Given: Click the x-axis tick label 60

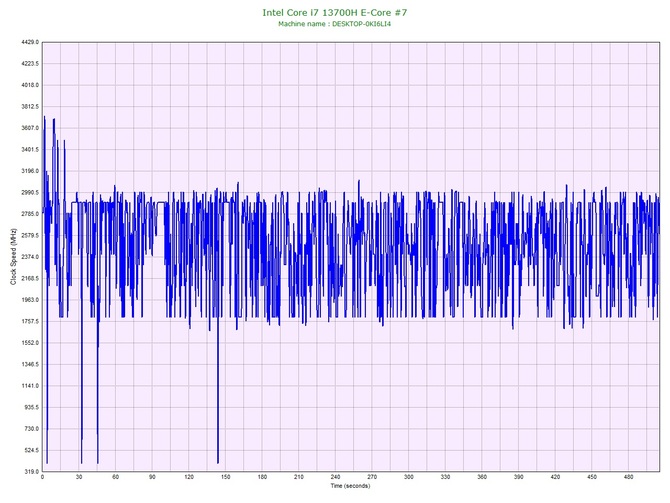Looking at the screenshot, I should click(x=115, y=477).
